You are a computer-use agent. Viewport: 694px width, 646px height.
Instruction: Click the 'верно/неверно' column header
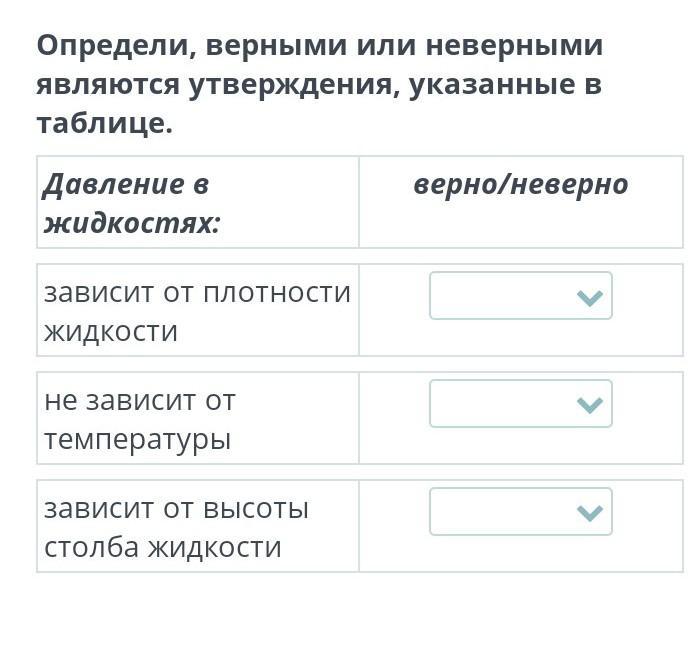(x=520, y=184)
